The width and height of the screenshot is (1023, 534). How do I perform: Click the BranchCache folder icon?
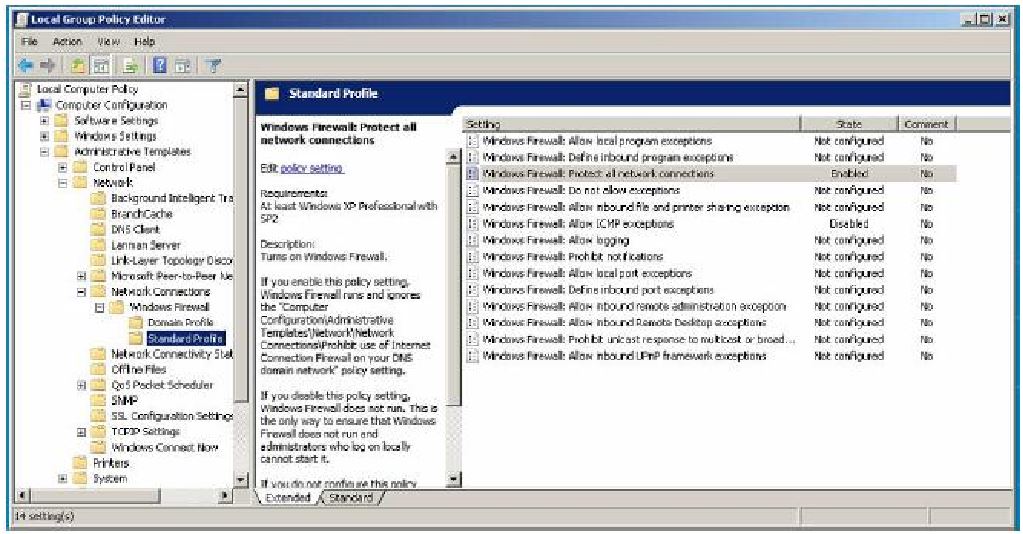click(99, 214)
